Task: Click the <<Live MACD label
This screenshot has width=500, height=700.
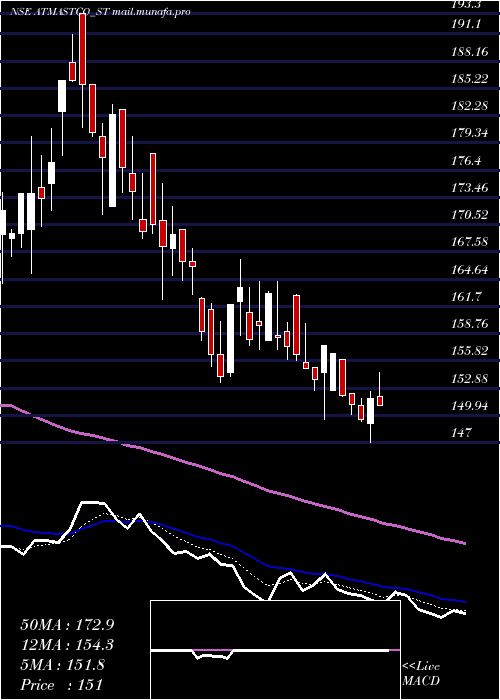Action: point(421,674)
